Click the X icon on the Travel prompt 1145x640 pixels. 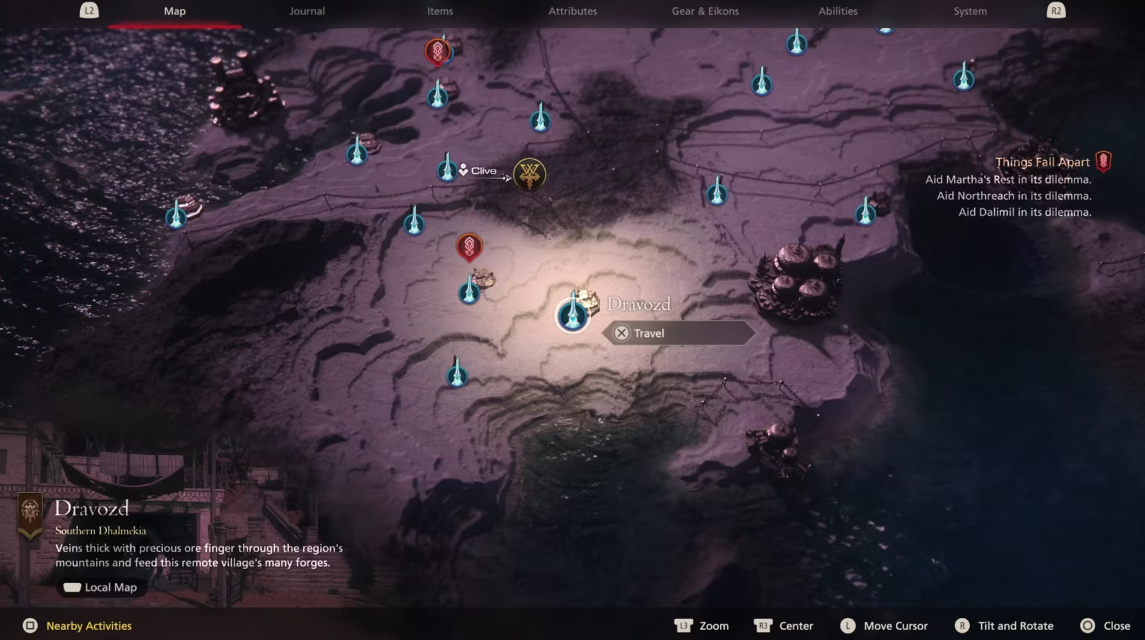point(621,333)
